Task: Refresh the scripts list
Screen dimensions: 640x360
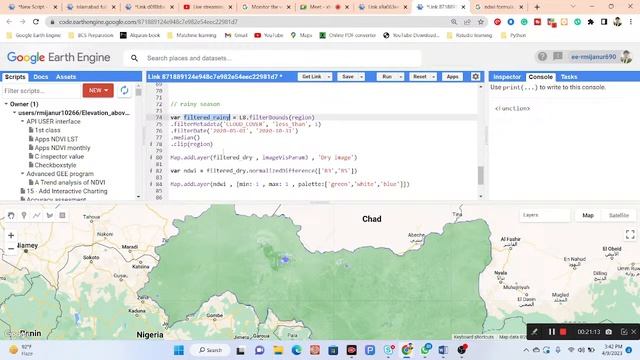Action: (x=124, y=90)
